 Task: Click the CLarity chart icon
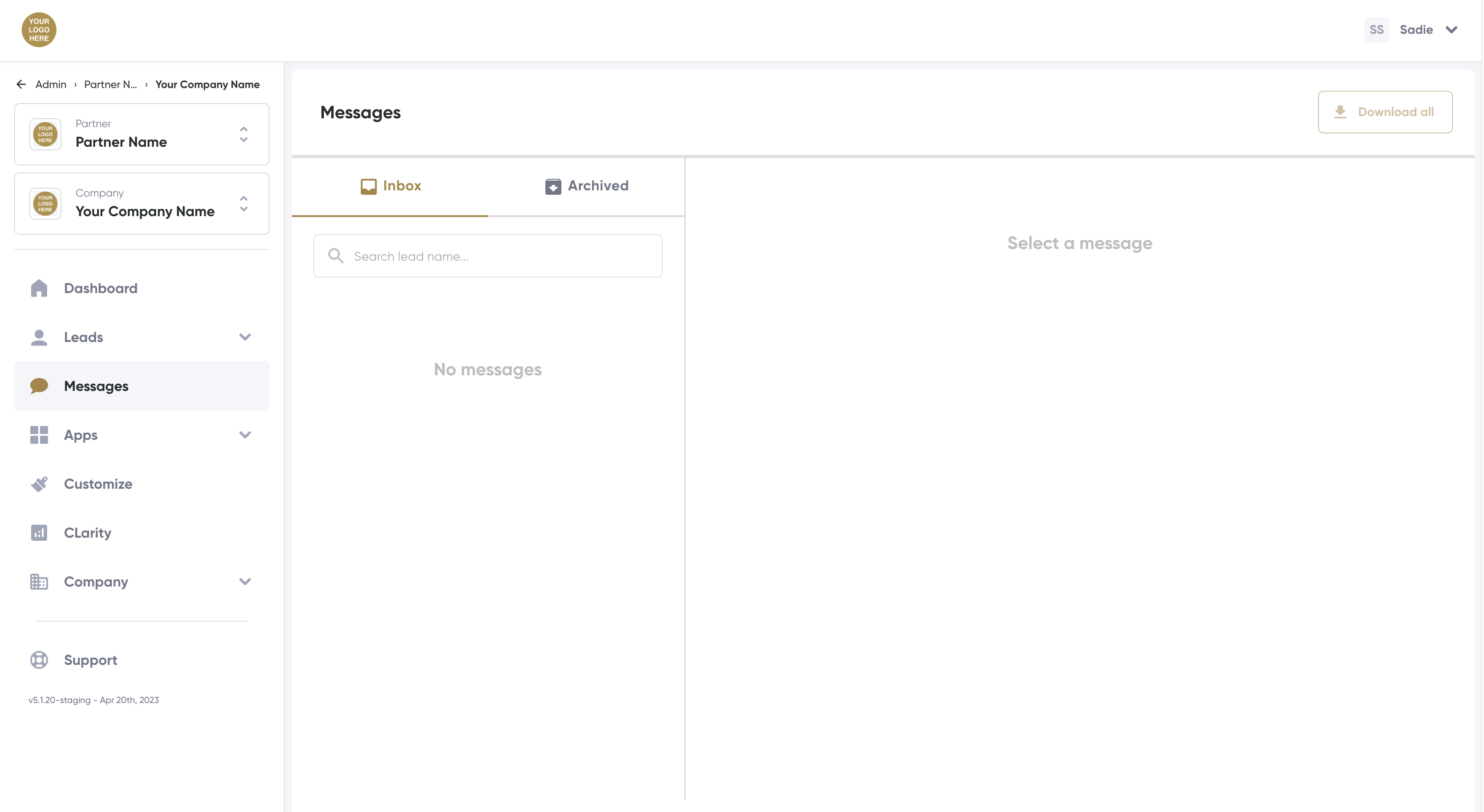point(39,533)
